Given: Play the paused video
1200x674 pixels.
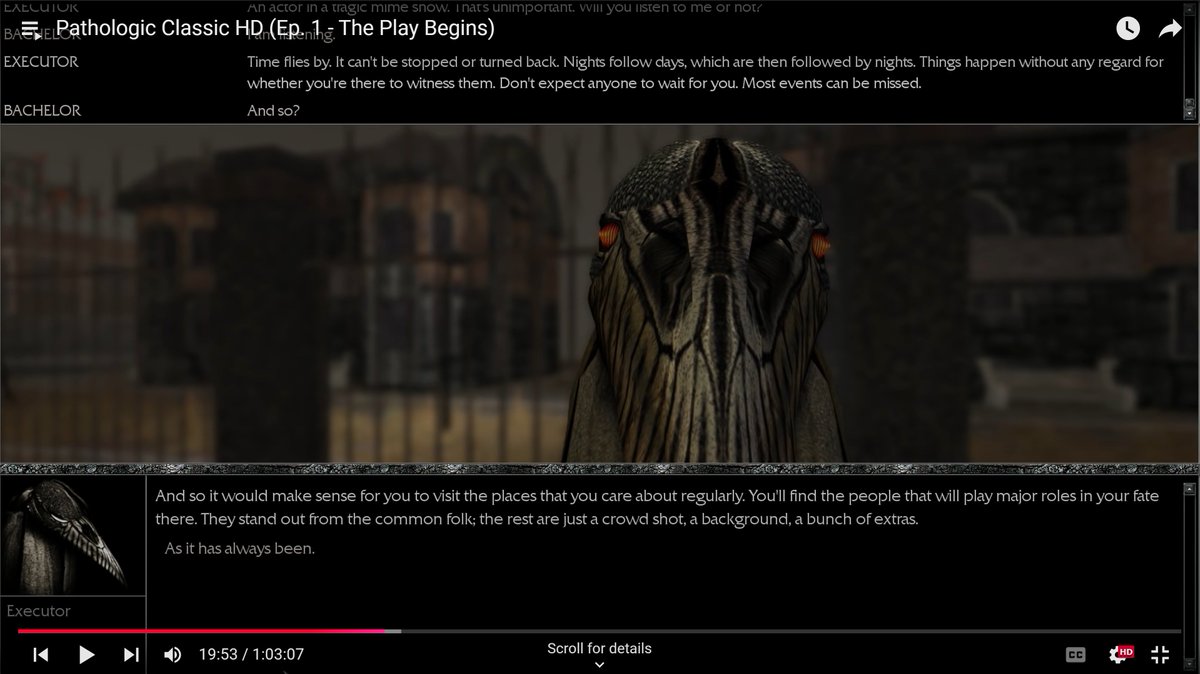Looking at the screenshot, I should (86, 655).
